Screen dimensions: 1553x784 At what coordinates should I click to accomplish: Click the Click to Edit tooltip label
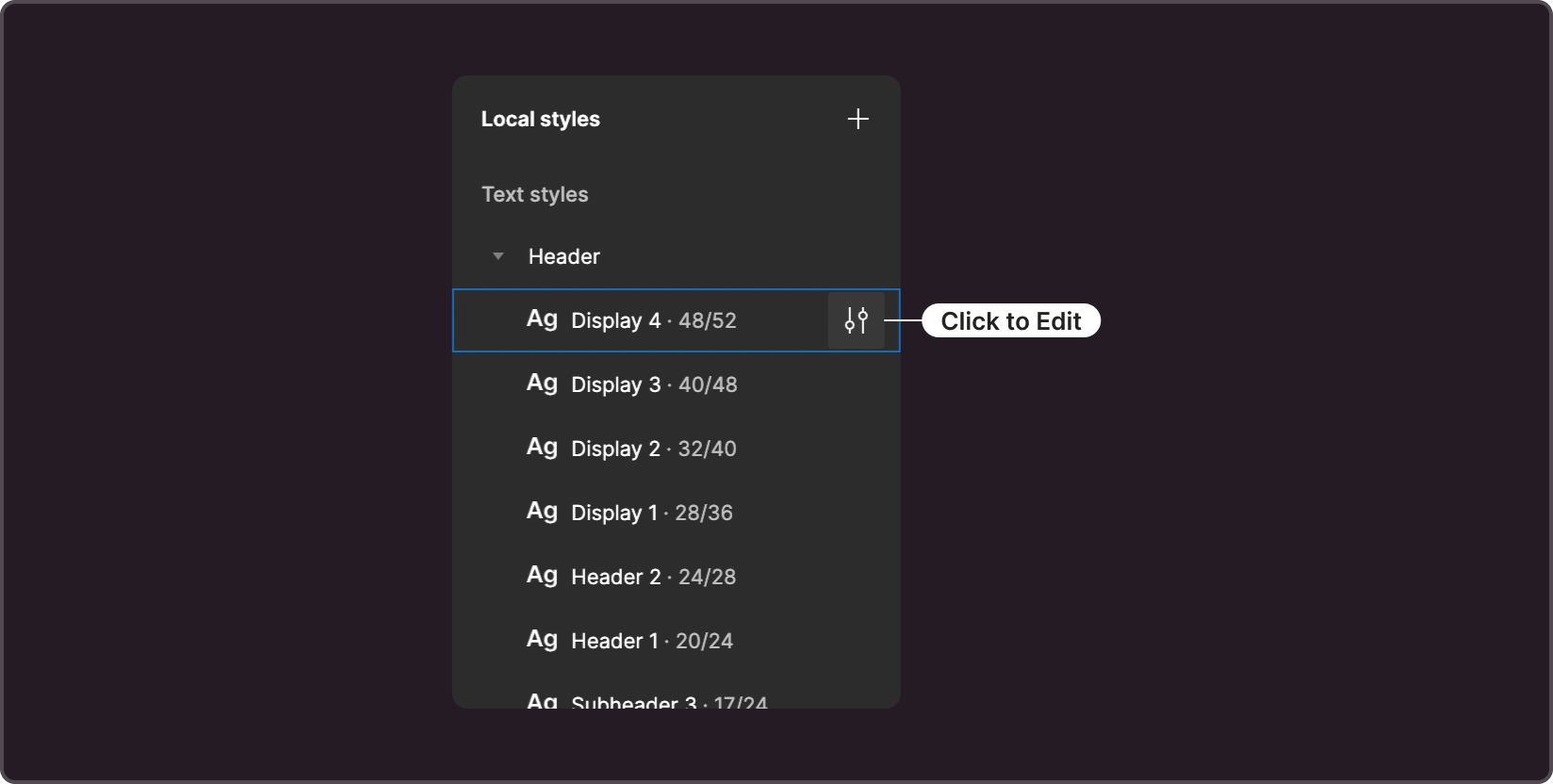click(1011, 320)
